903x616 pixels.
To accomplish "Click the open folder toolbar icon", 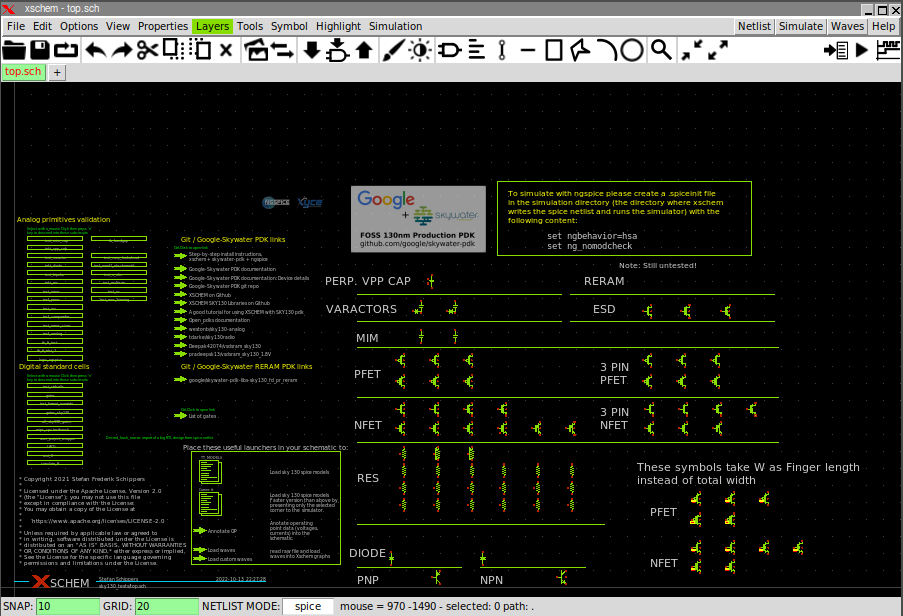I will click(14, 49).
